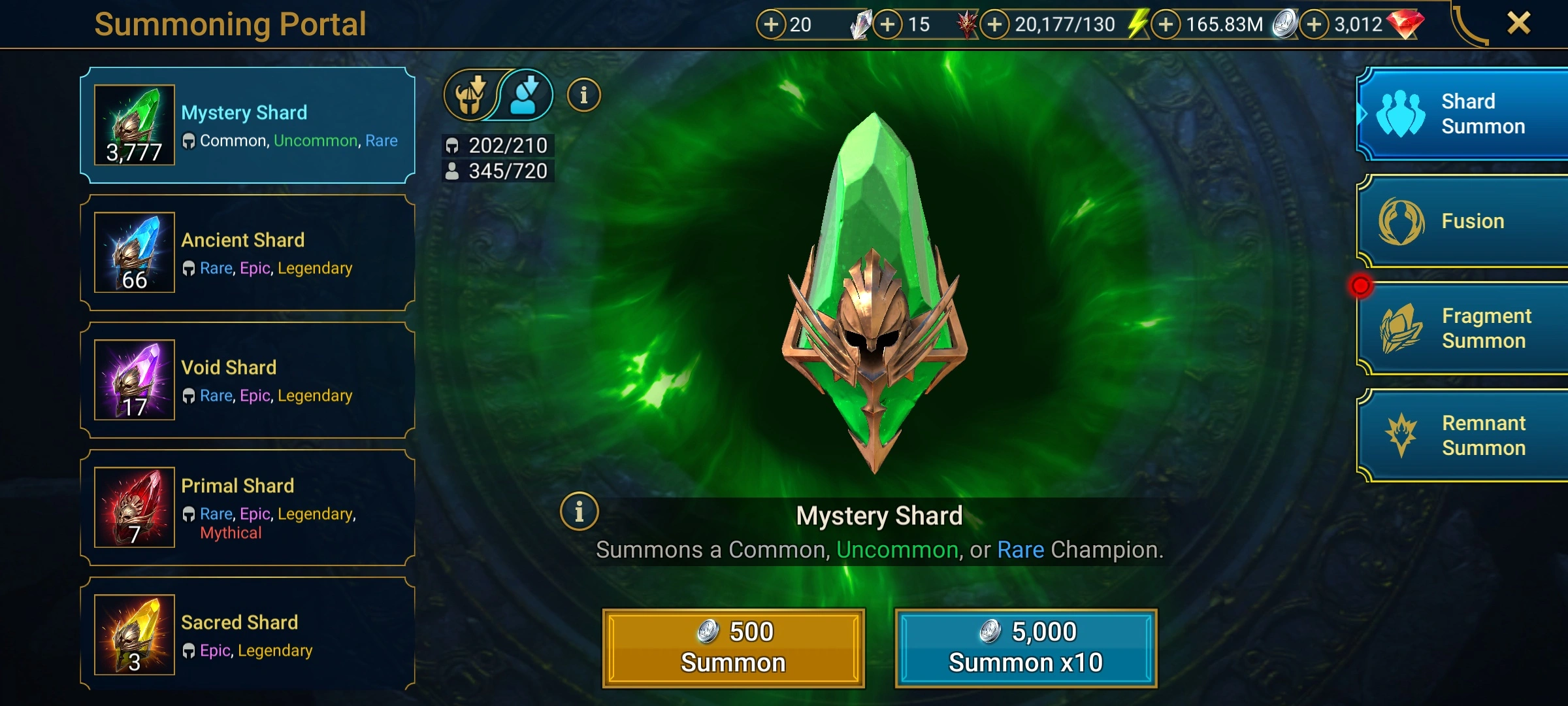Viewport: 1568px width, 706px height.
Task: Toggle the blue silhouette summon mode icon
Action: coord(527,95)
